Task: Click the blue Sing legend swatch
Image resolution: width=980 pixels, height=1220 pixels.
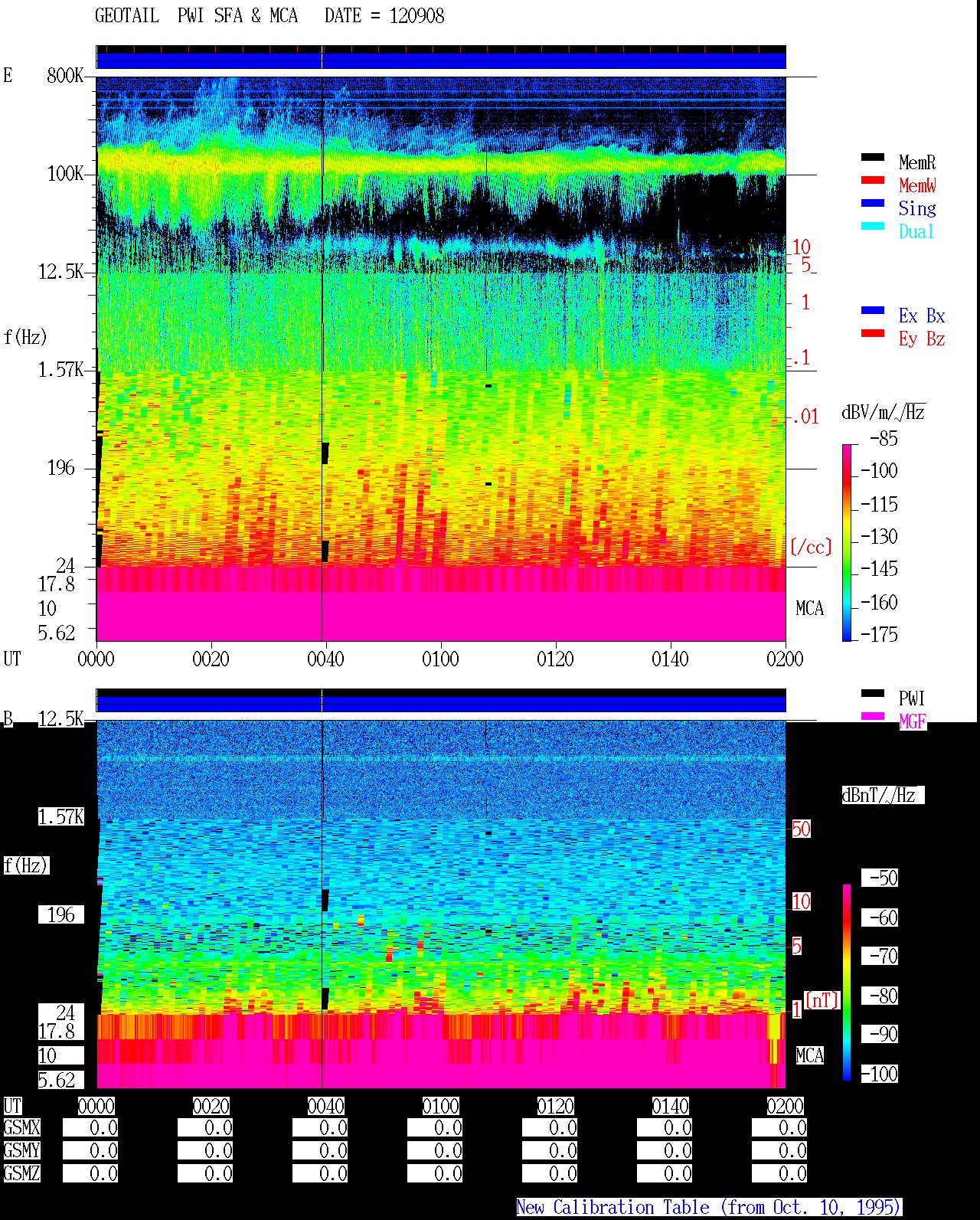Action: point(873,204)
